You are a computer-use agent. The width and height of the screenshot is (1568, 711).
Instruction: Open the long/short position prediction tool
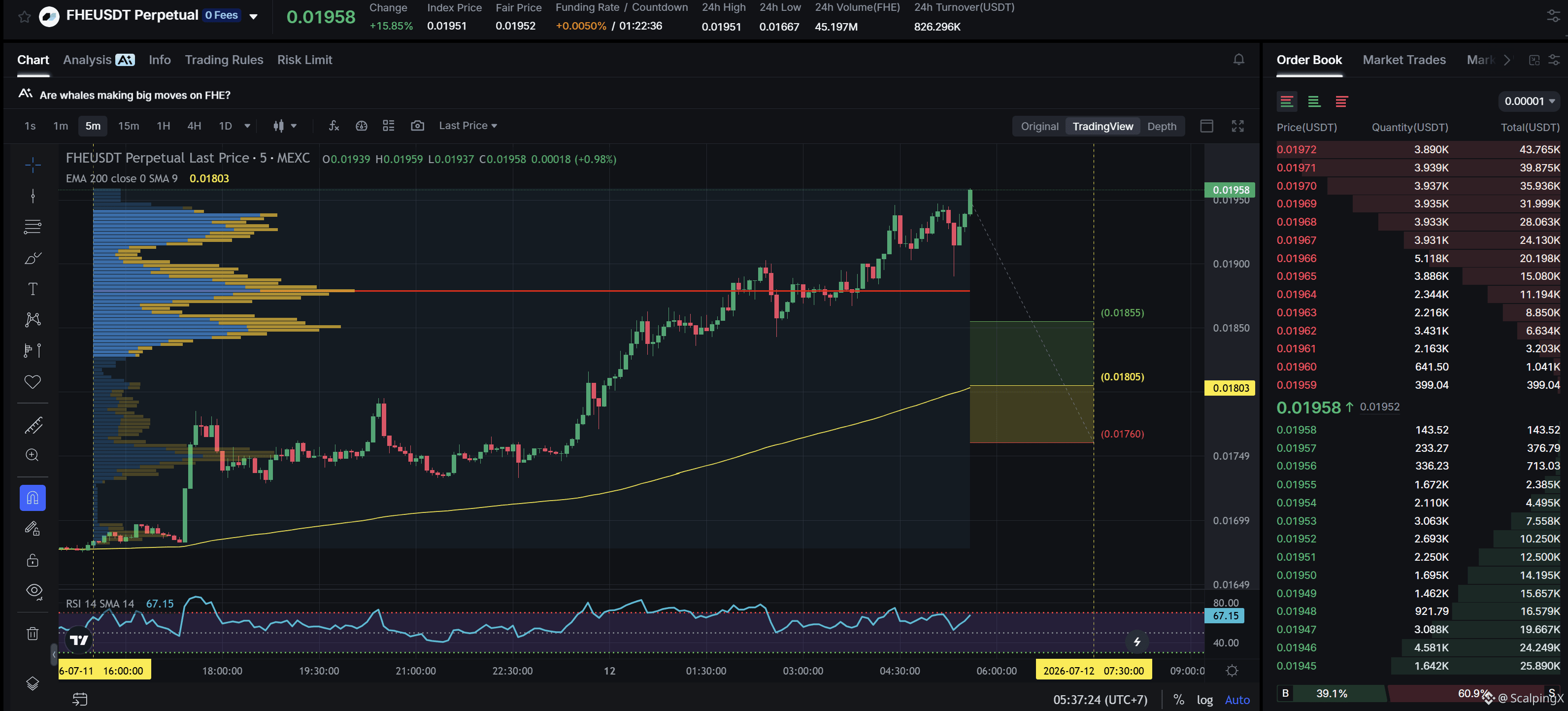pyautogui.click(x=33, y=351)
